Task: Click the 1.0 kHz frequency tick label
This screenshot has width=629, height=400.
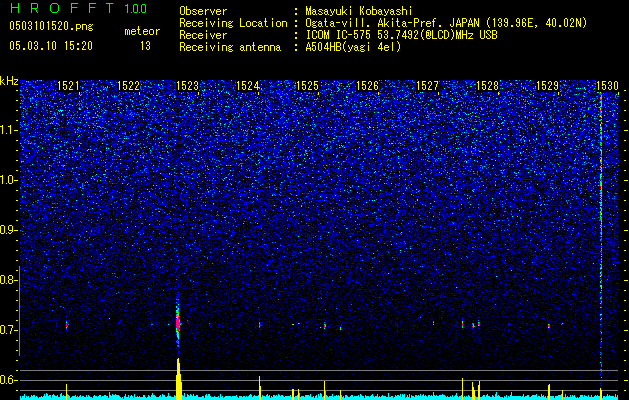Action: click(9, 180)
